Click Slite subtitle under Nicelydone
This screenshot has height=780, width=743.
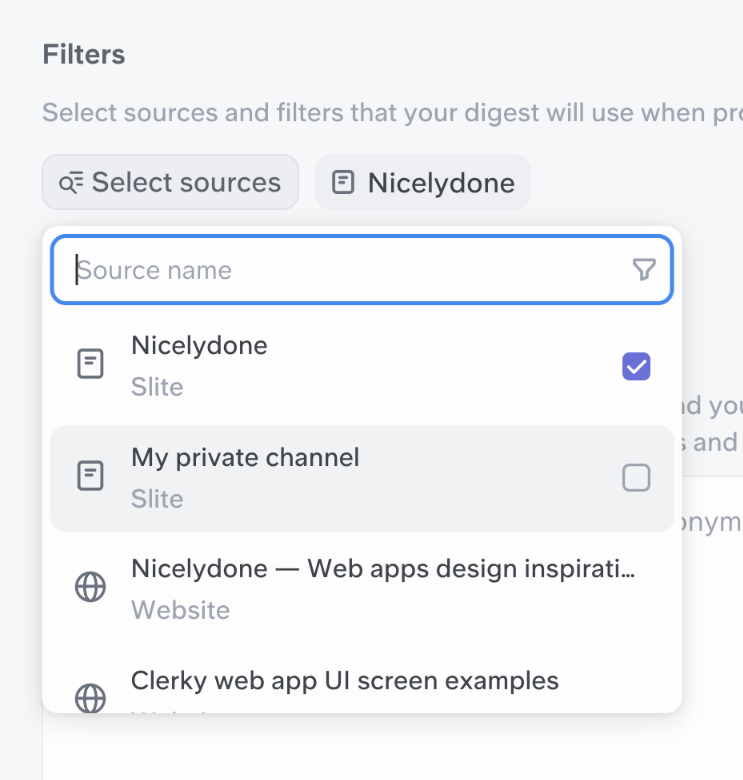click(157, 388)
